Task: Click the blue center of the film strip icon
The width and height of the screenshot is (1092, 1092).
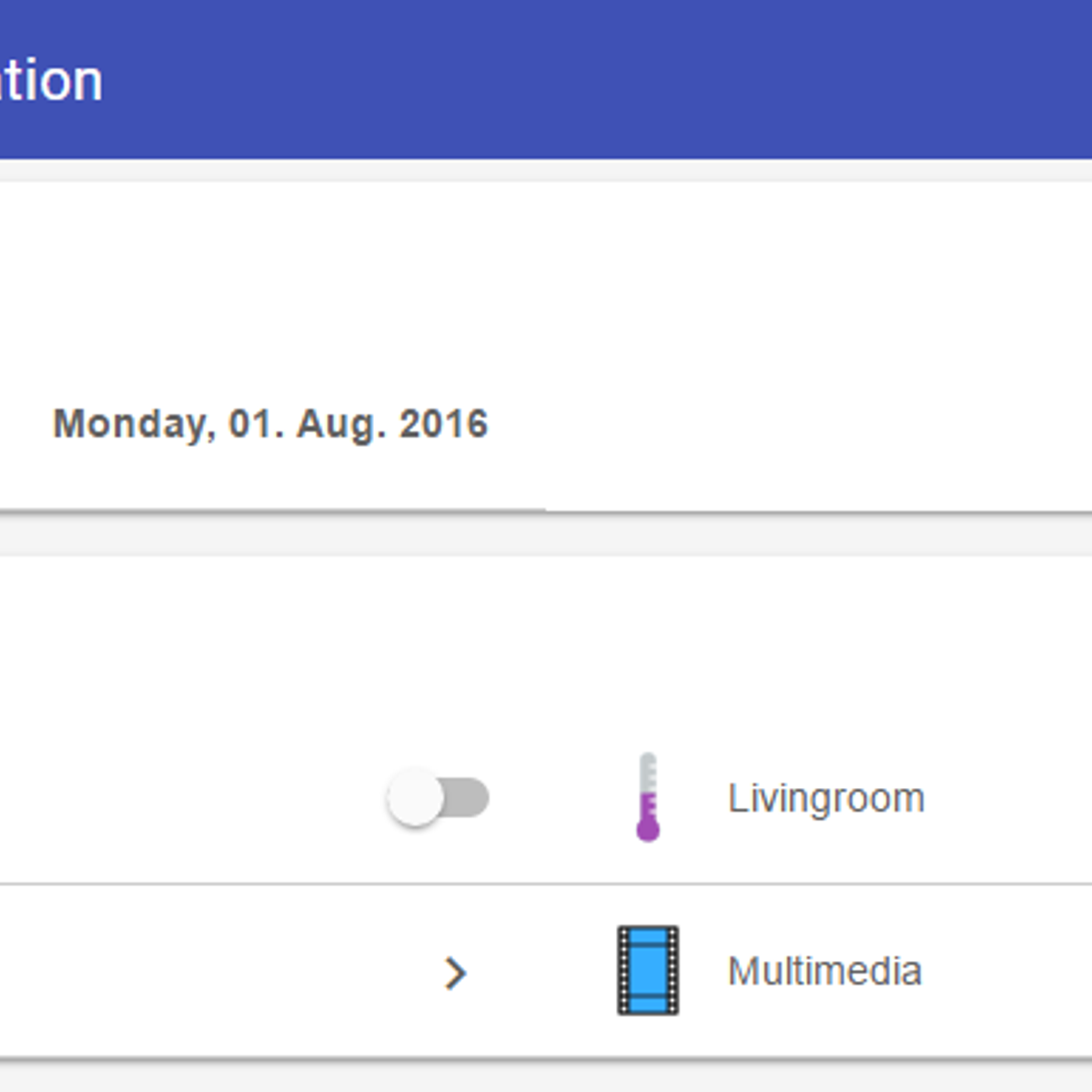Action: pyautogui.click(x=648, y=970)
